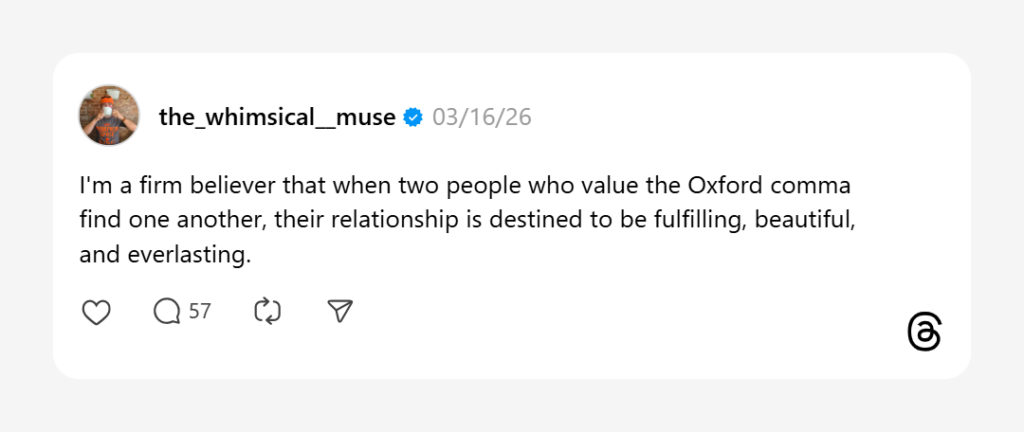This screenshot has width=1024, height=432.
Task: Like the post with the heart icon
Action: tap(96, 312)
